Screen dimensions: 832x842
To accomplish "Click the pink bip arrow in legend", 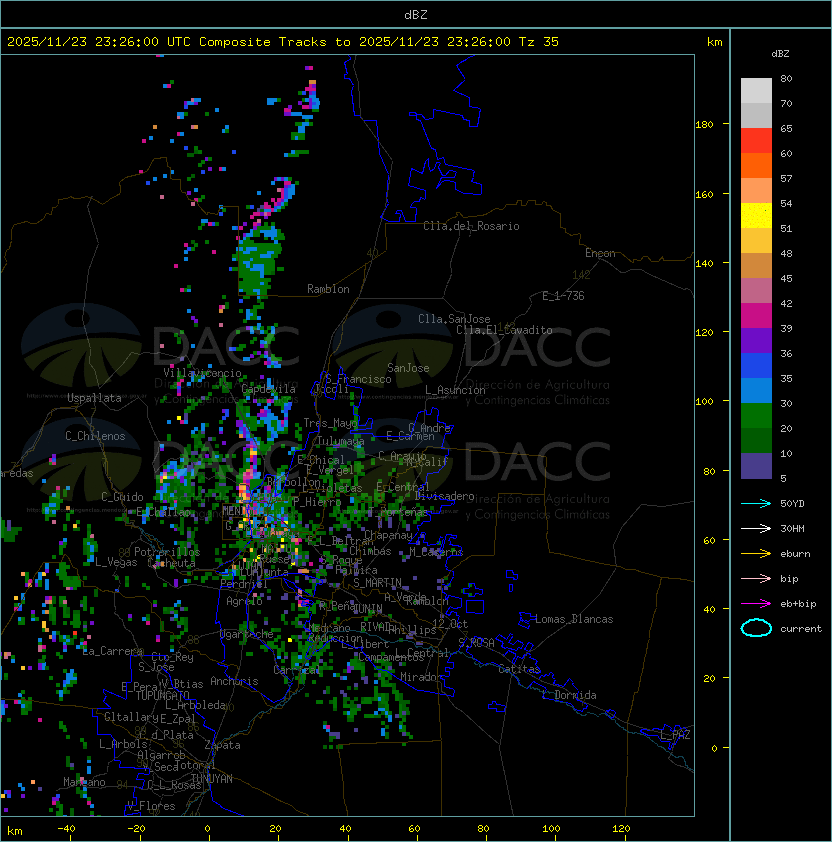I will point(756,579).
